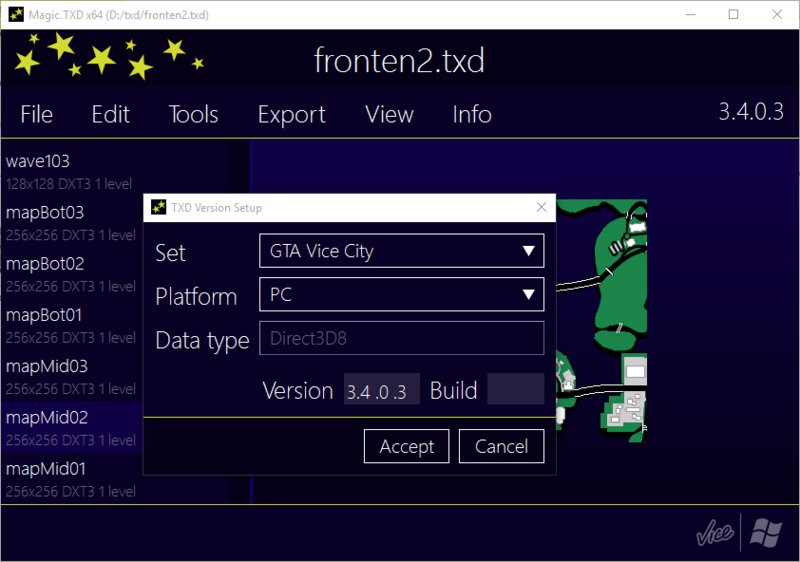The image size is (800, 562).
Task: Click the Cancel button
Action: click(502, 446)
